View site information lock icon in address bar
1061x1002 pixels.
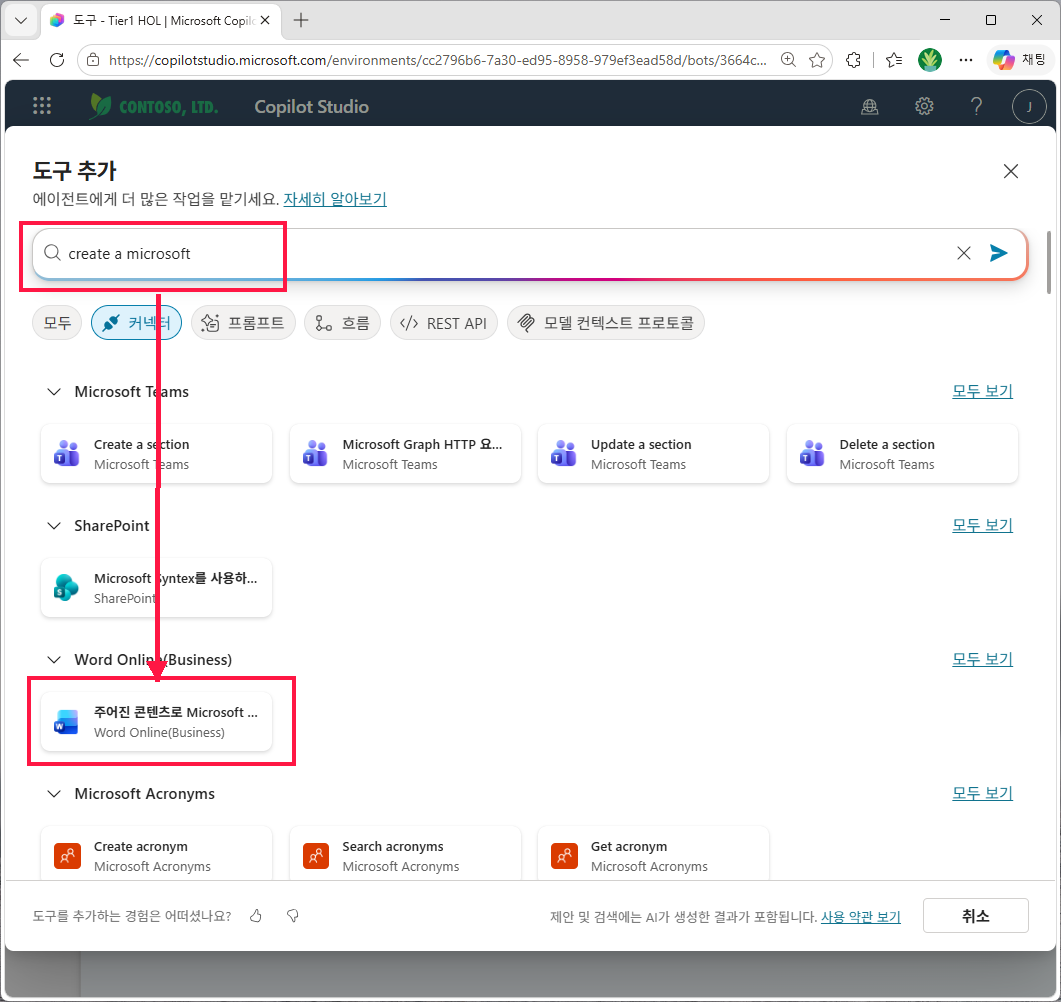(x=94, y=60)
